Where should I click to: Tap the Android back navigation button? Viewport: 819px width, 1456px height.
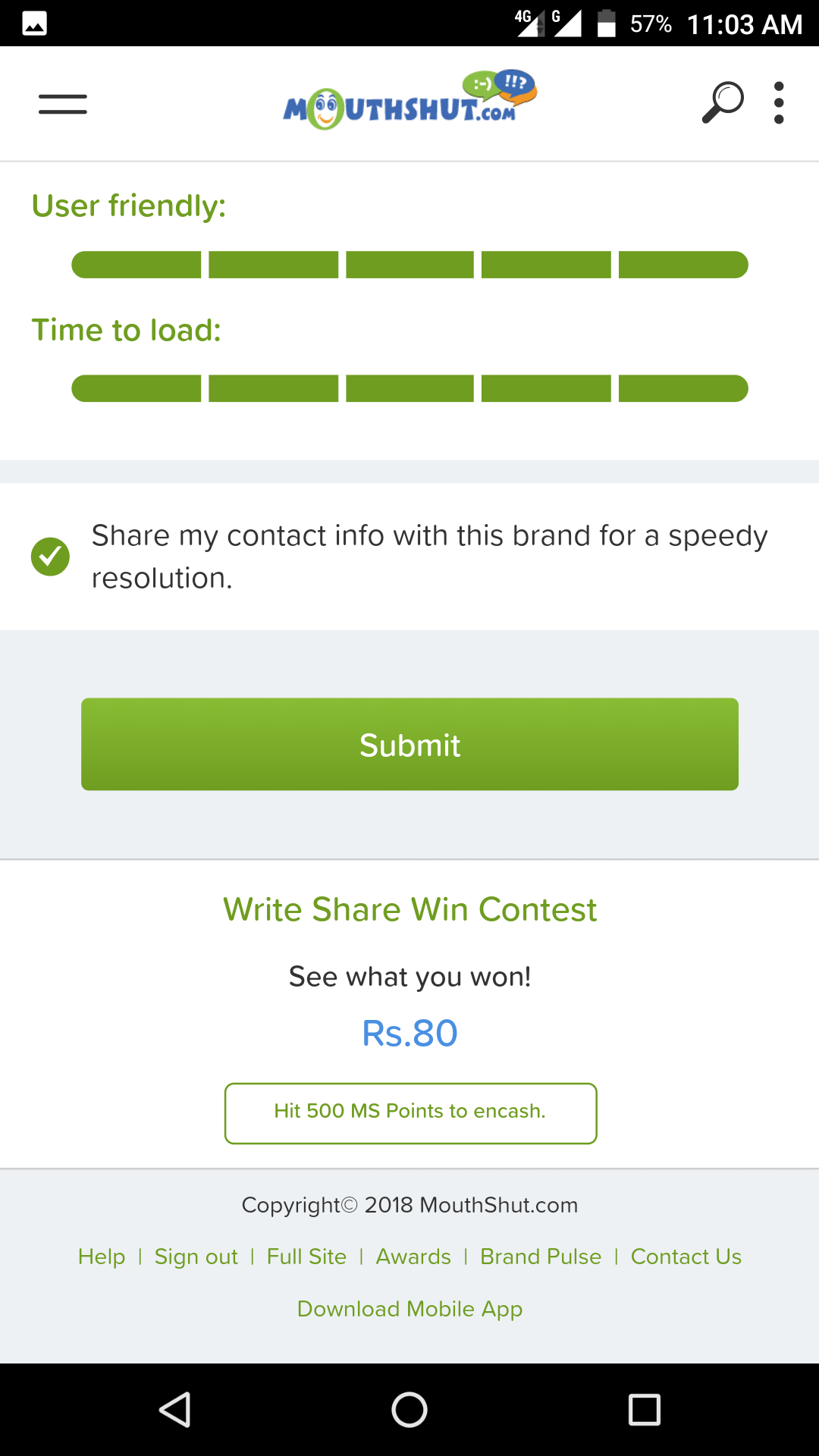tap(175, 1410)
